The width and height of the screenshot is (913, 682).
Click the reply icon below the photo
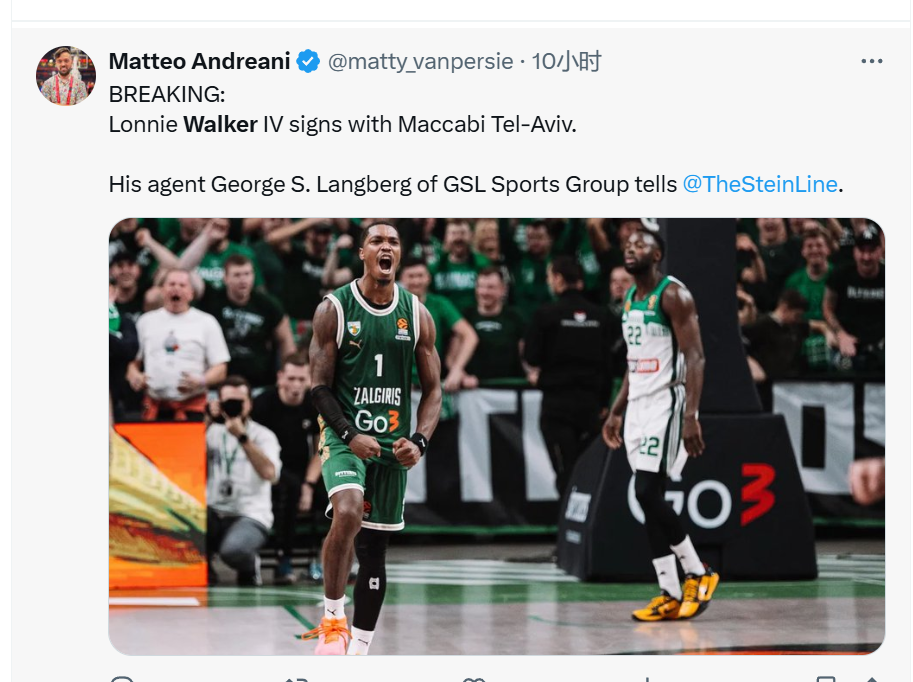point(122,679)
